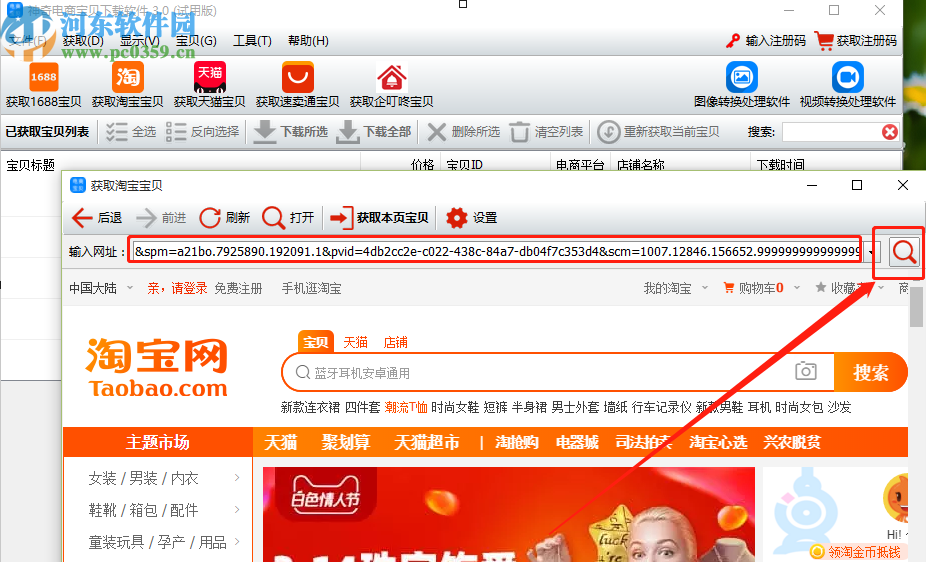Click 潮流T恤 hot search link

406,407
